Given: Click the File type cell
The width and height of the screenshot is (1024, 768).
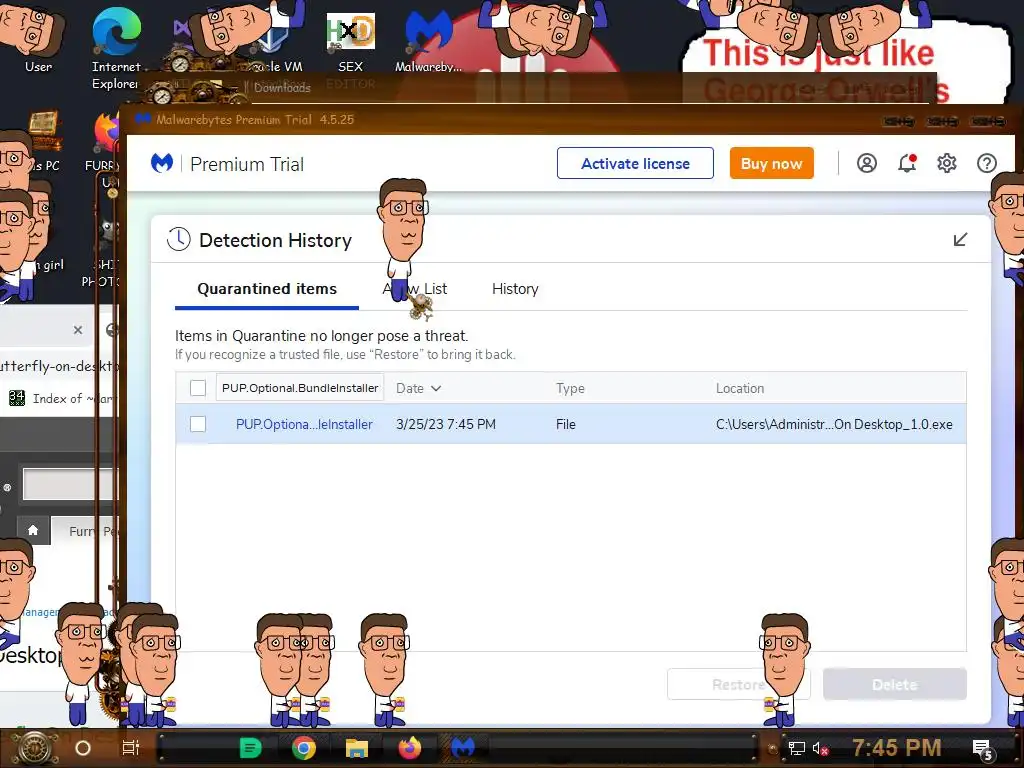Looking at the screenshot, I should pyautogui.click(x=566, y=424).
